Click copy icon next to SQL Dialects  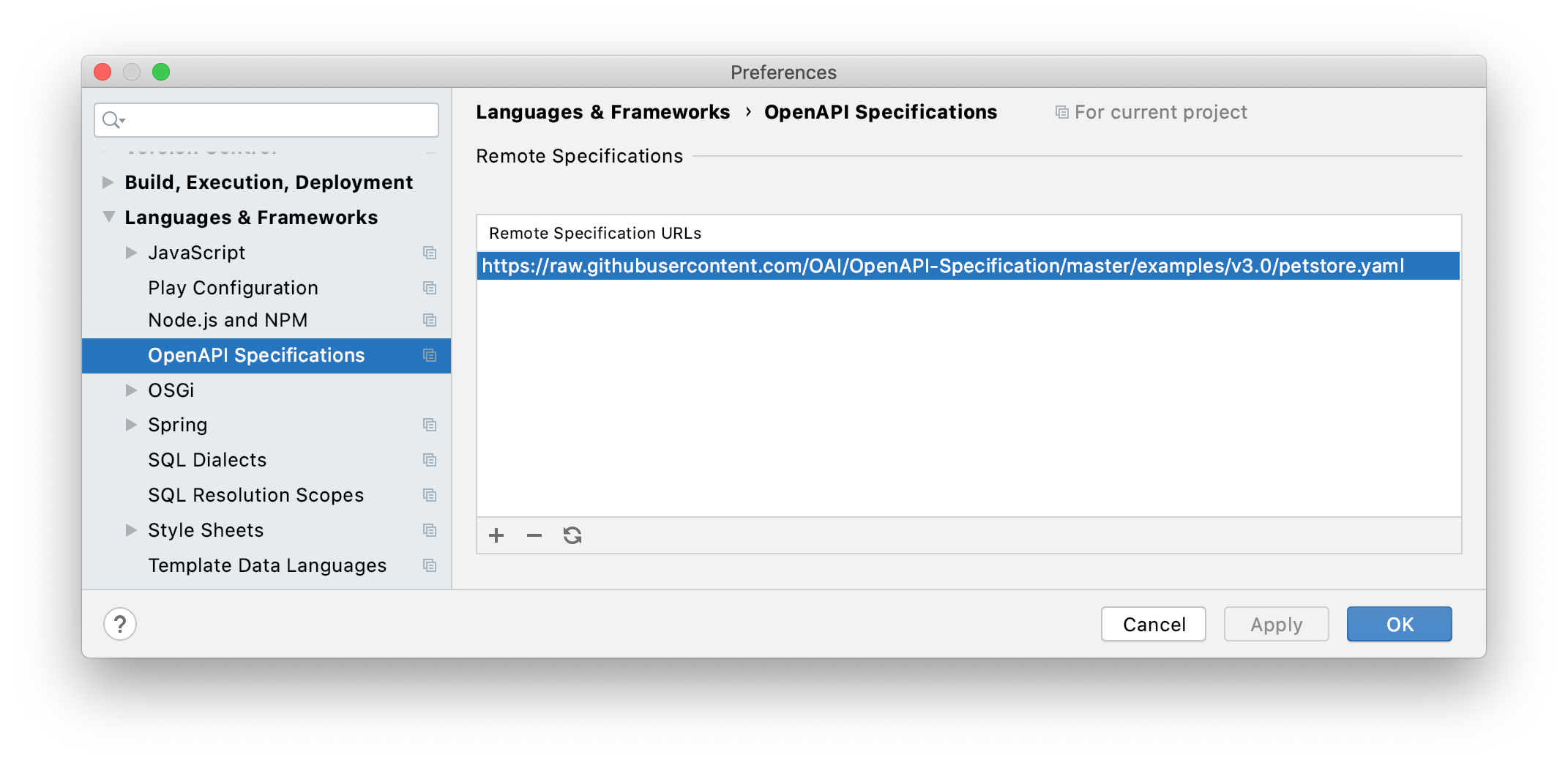point(429,460)
